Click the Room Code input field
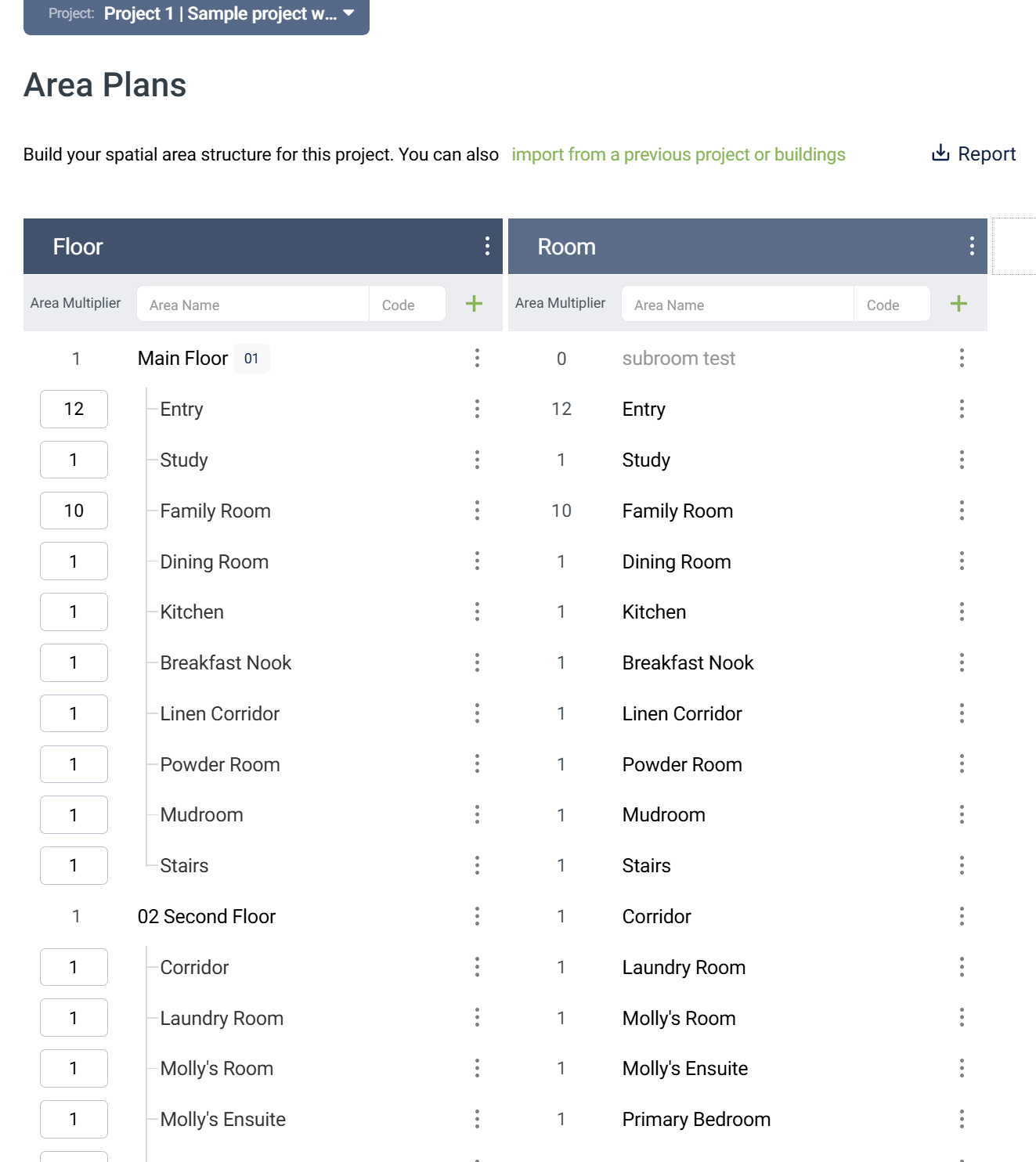The width and height of the screenshot is (1036, 1162). (x=891, y=305)
